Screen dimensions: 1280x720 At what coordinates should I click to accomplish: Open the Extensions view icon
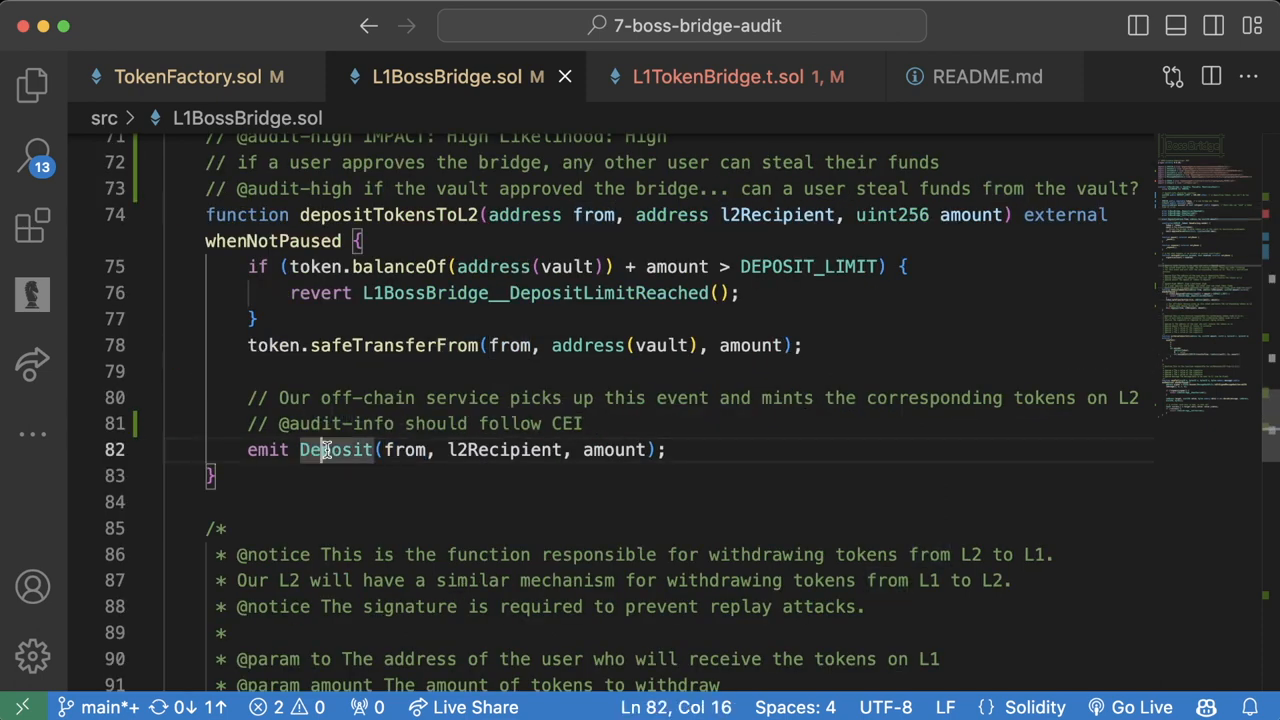click(32, 225)
